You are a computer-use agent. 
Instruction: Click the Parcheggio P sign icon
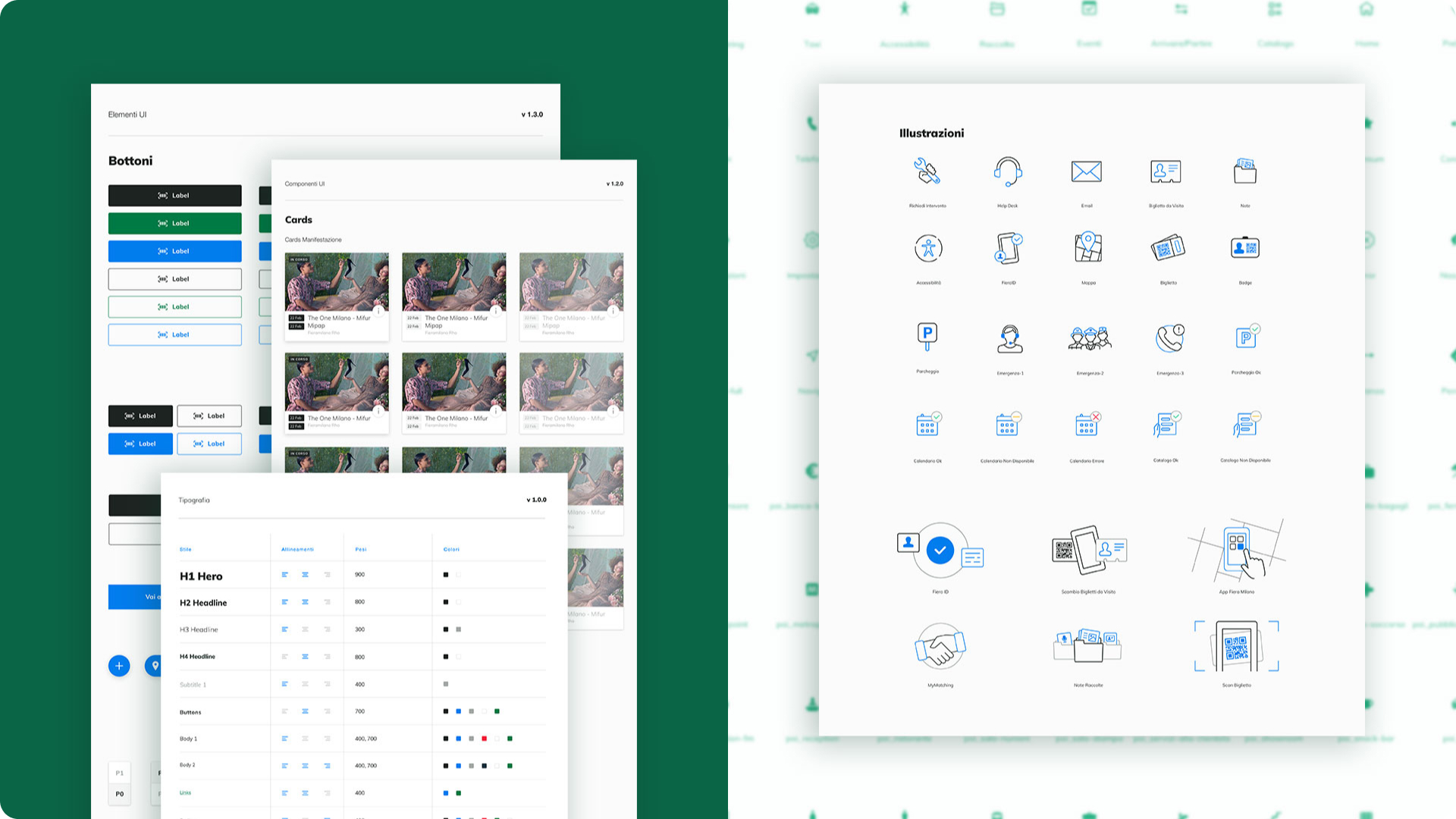coord(927,335)
